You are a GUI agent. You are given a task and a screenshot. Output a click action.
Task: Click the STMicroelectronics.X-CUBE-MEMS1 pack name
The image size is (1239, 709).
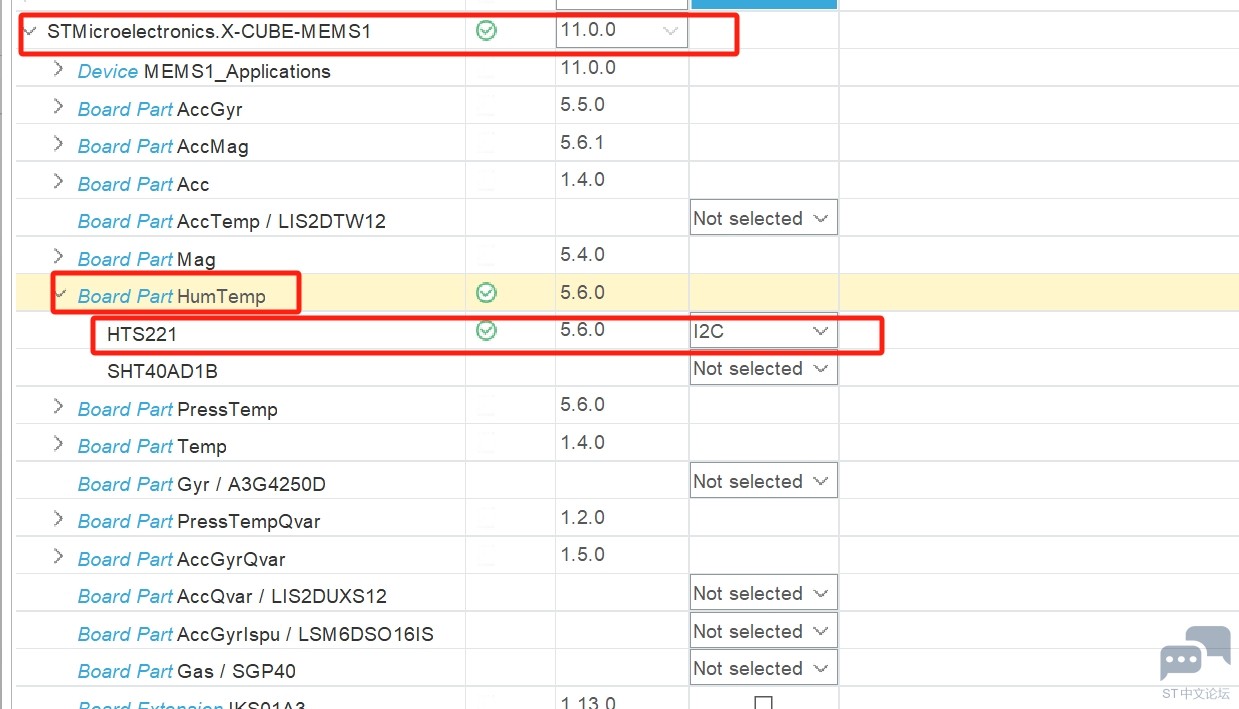point(209,32)
